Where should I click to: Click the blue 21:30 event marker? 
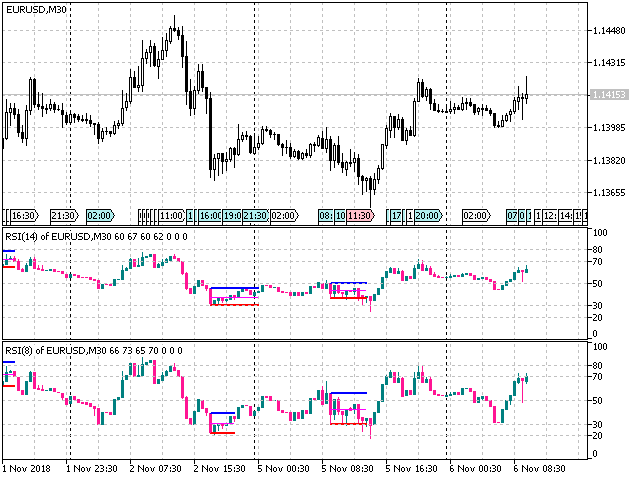256,216
